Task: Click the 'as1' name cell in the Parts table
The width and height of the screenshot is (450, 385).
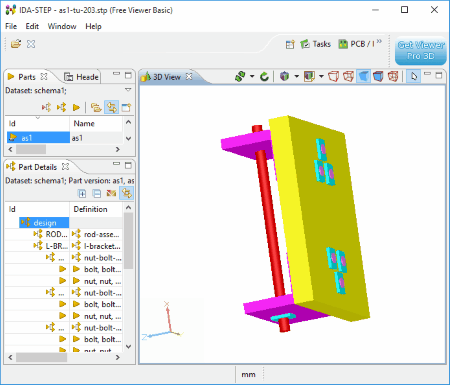Action: (x=77, y=138)
